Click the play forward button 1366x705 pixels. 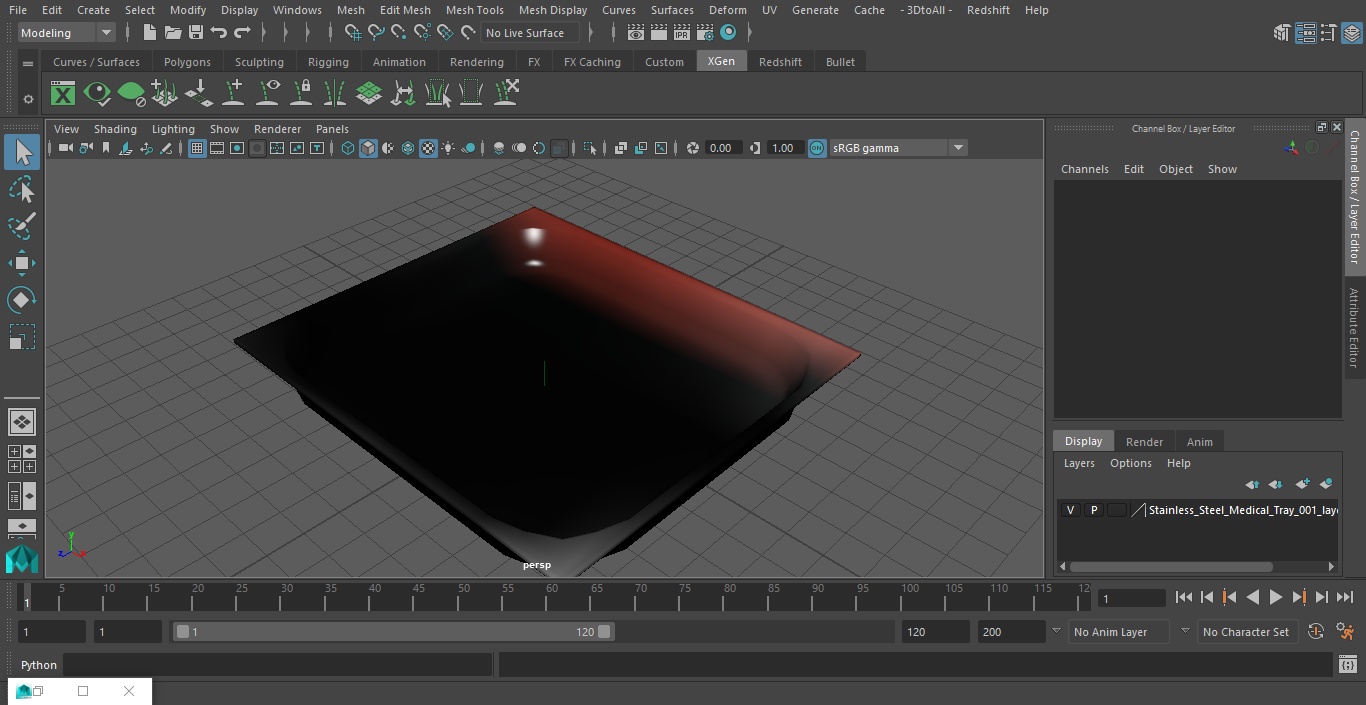[x=1275, y=597]
